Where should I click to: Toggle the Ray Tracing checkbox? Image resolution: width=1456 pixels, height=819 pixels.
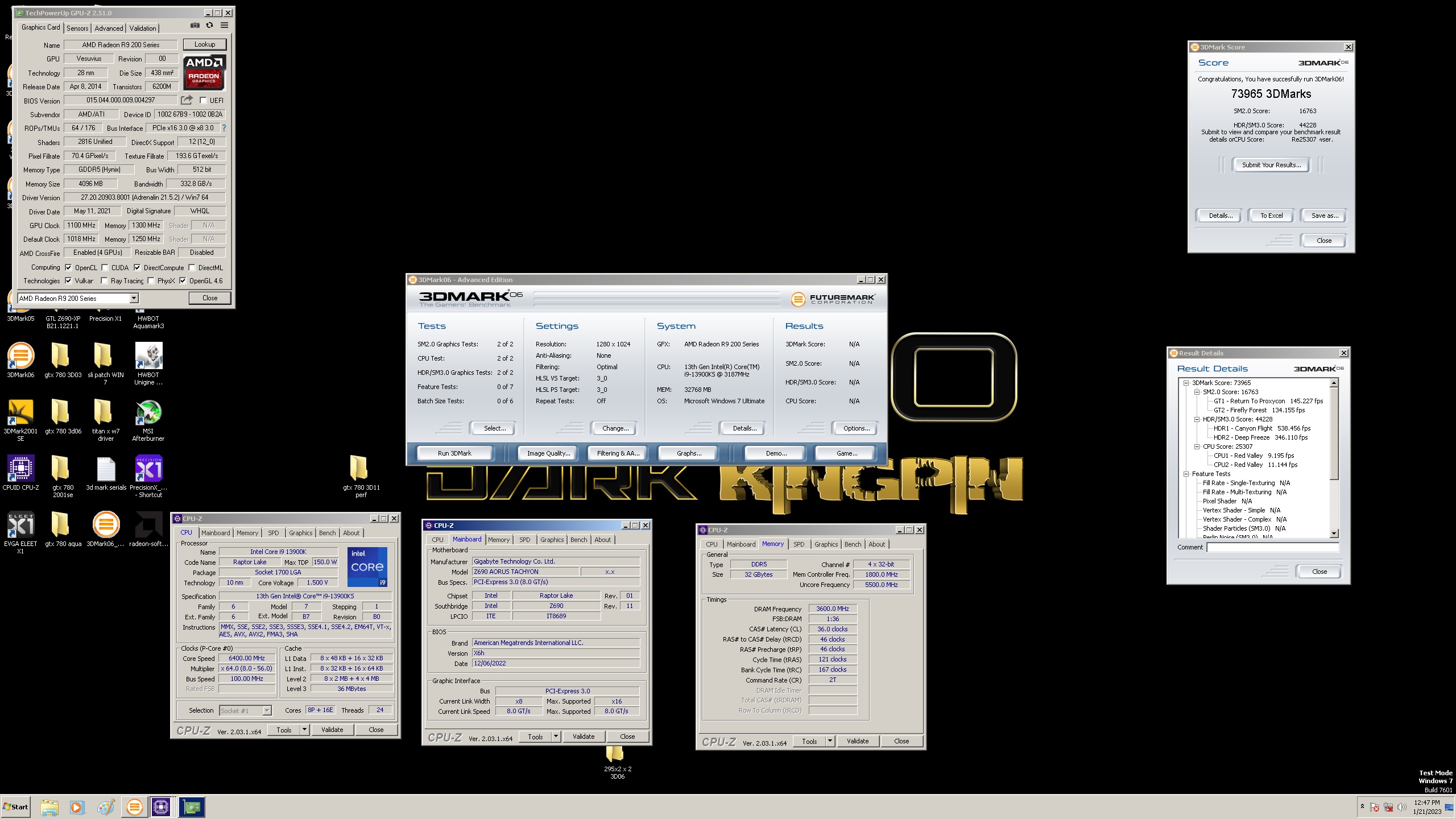click(104, 280)
